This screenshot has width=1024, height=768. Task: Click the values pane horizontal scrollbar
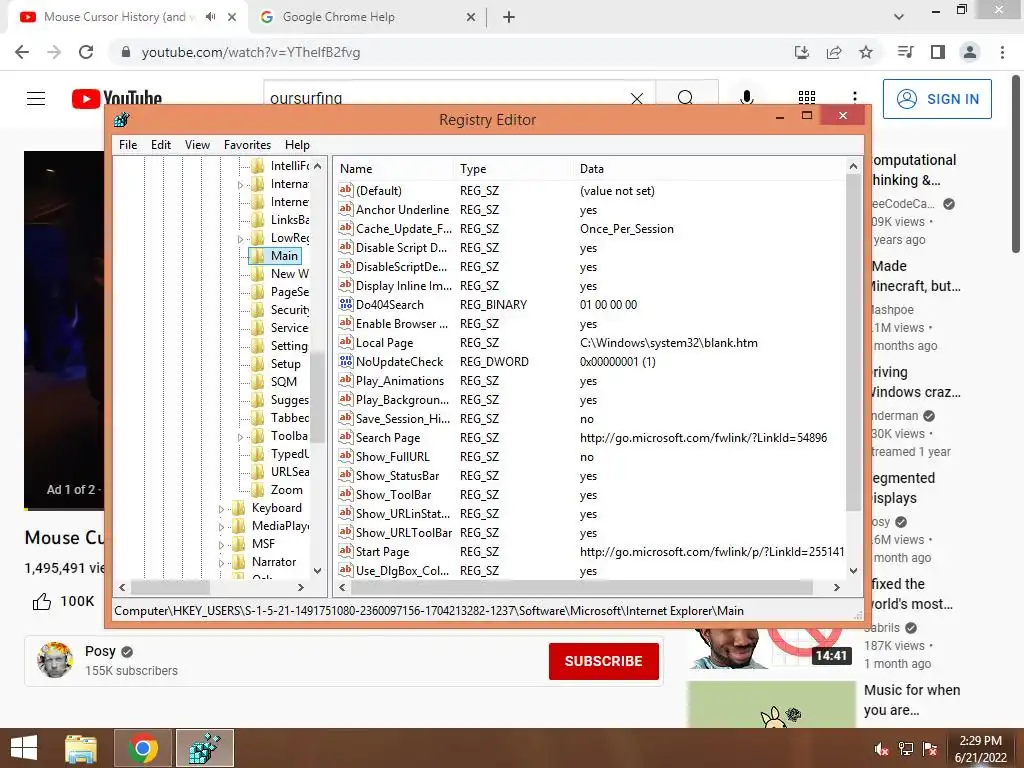tap(581, 587)
